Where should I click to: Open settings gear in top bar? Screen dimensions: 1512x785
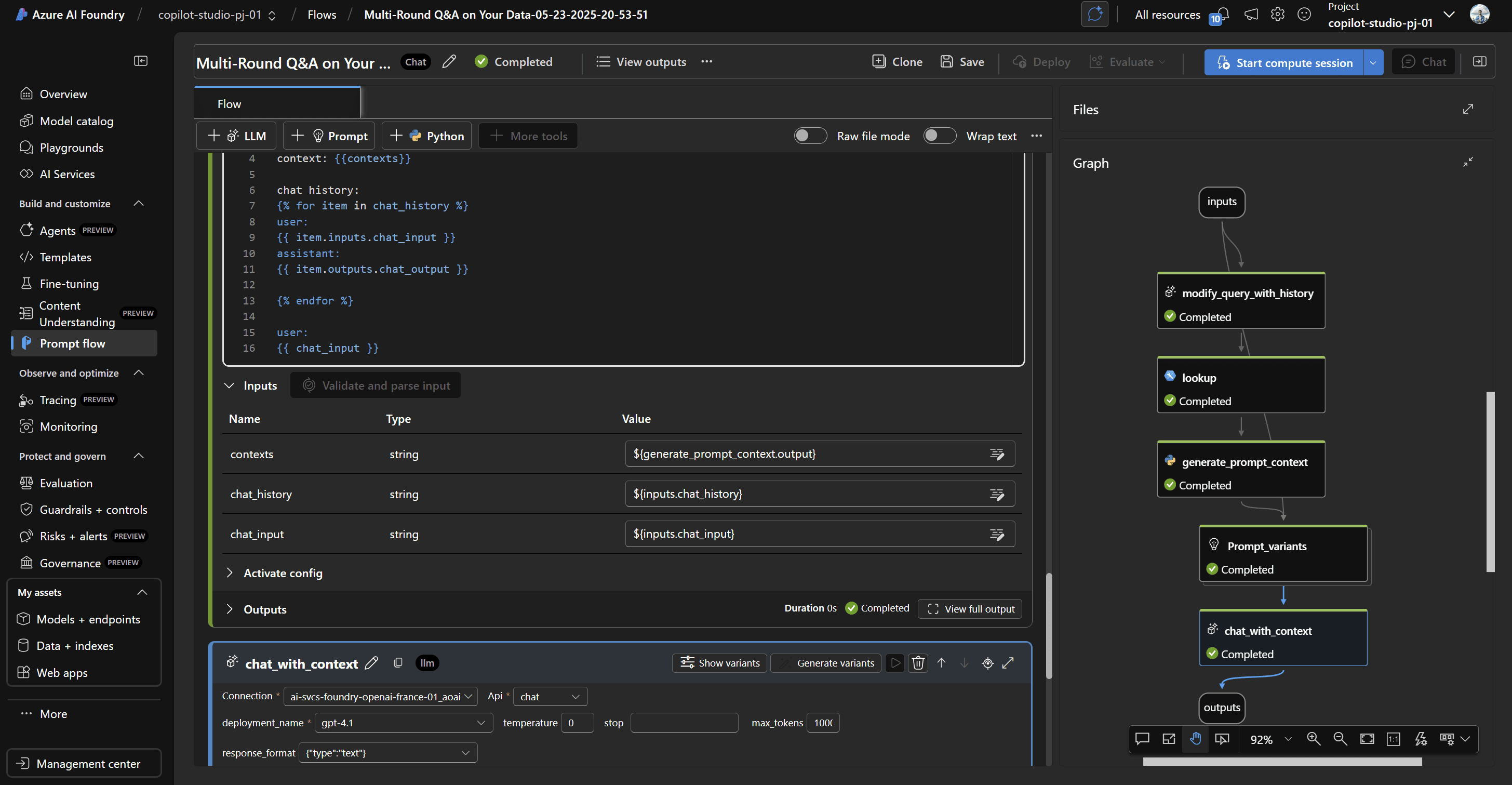pyautogui.click(x=1277, y=14)
